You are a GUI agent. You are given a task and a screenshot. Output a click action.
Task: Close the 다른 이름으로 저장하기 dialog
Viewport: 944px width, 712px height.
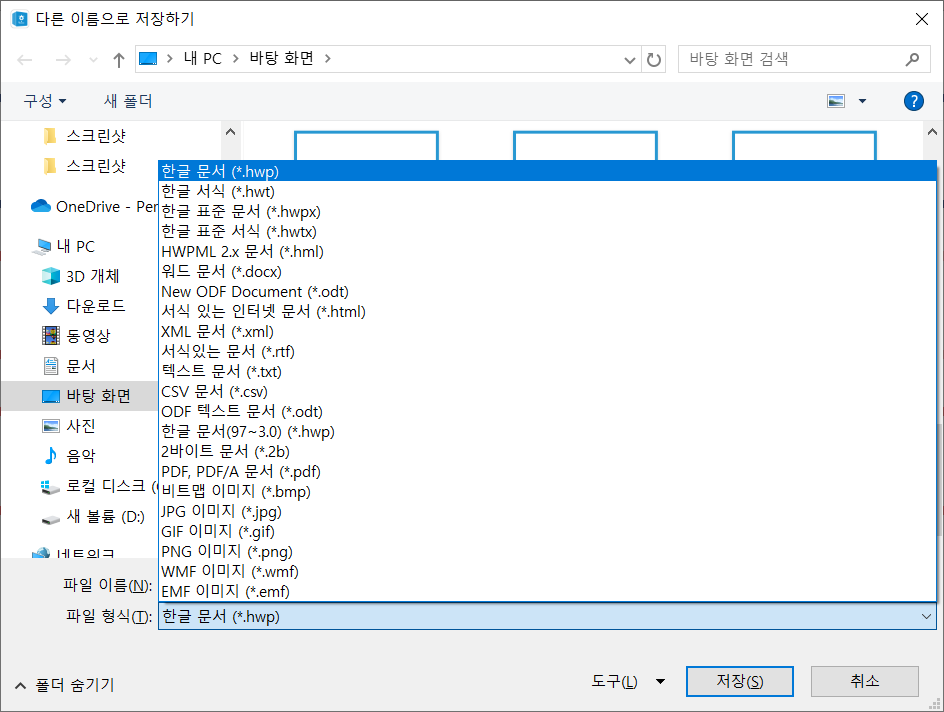tap(921, 19)
